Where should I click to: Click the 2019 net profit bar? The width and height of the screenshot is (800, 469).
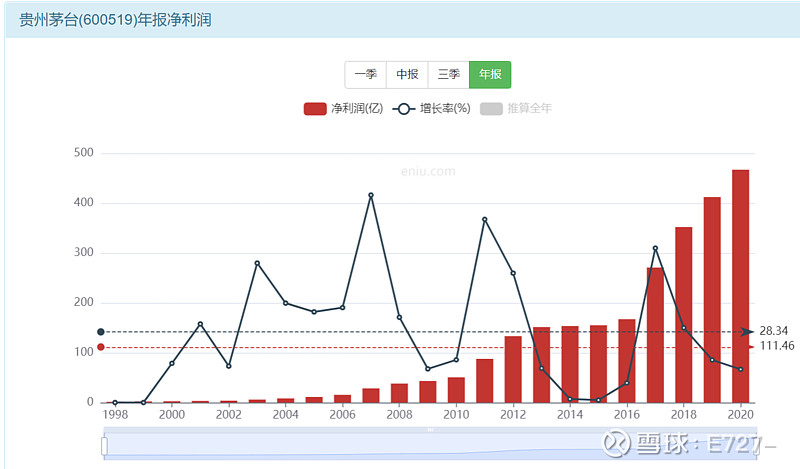tap(712, 300)
